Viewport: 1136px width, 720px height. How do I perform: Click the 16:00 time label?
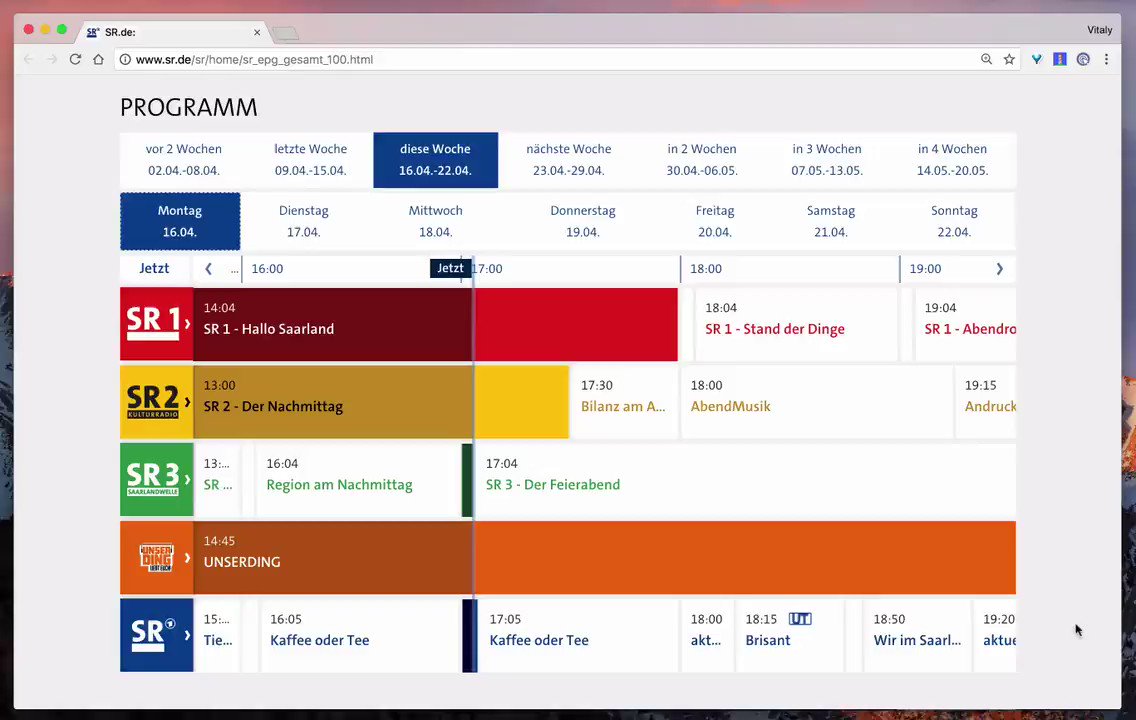coord(267,269)
